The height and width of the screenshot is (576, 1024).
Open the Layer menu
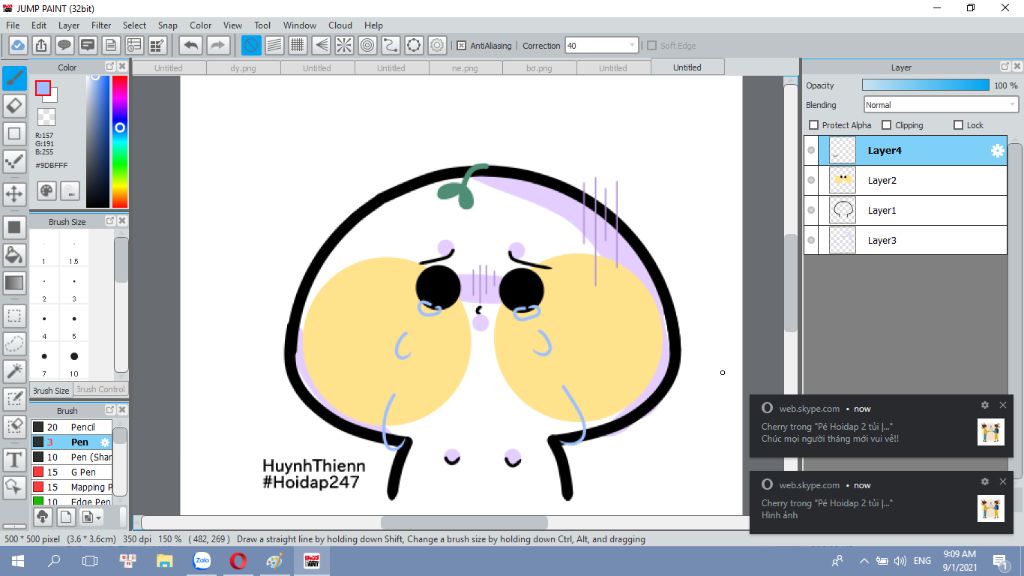pyautogui.click(x=69, y=25)
